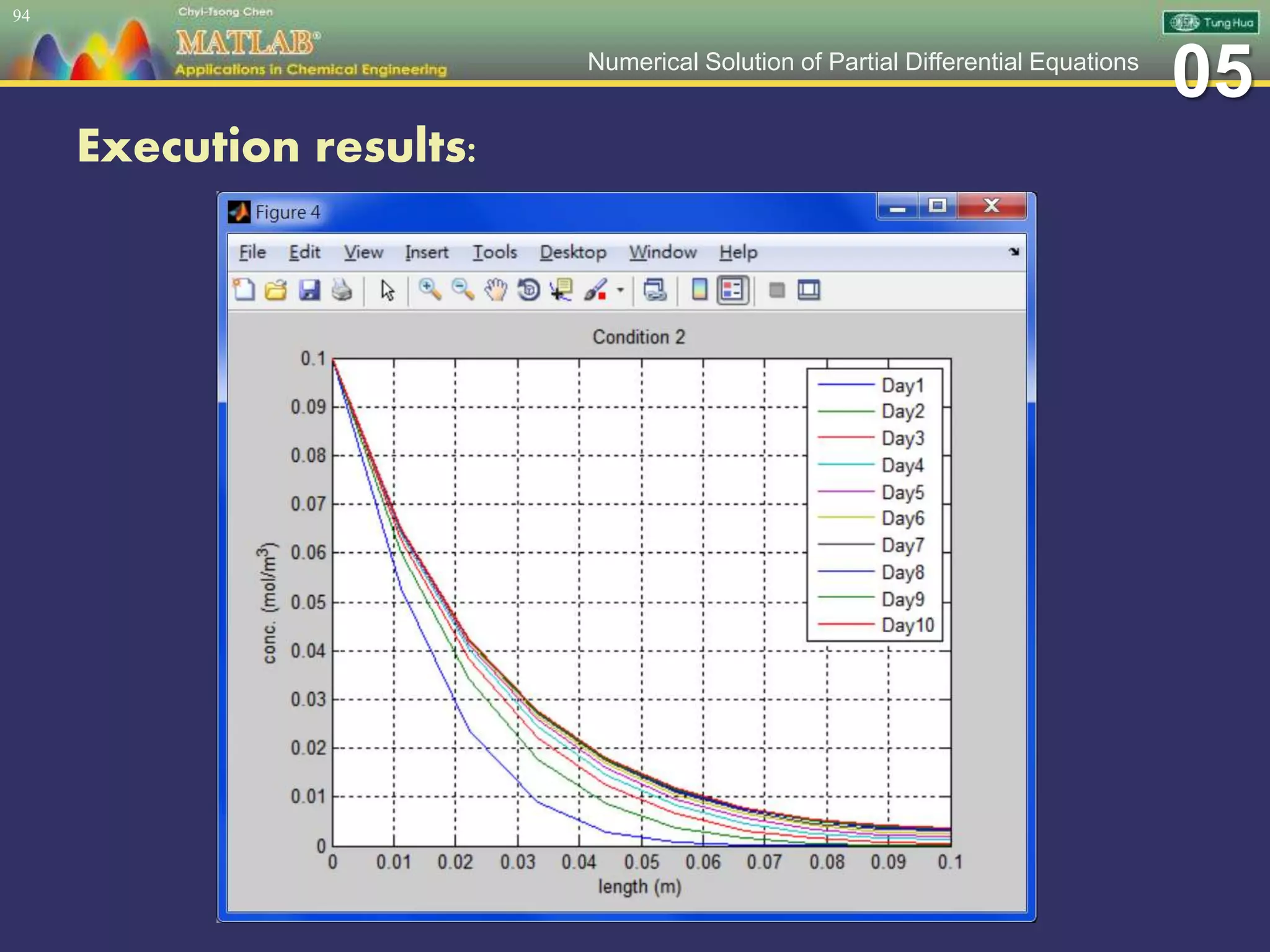
Task: Select the Day7 legend entry
Action: pyautogui.click(x=871, y=545)
